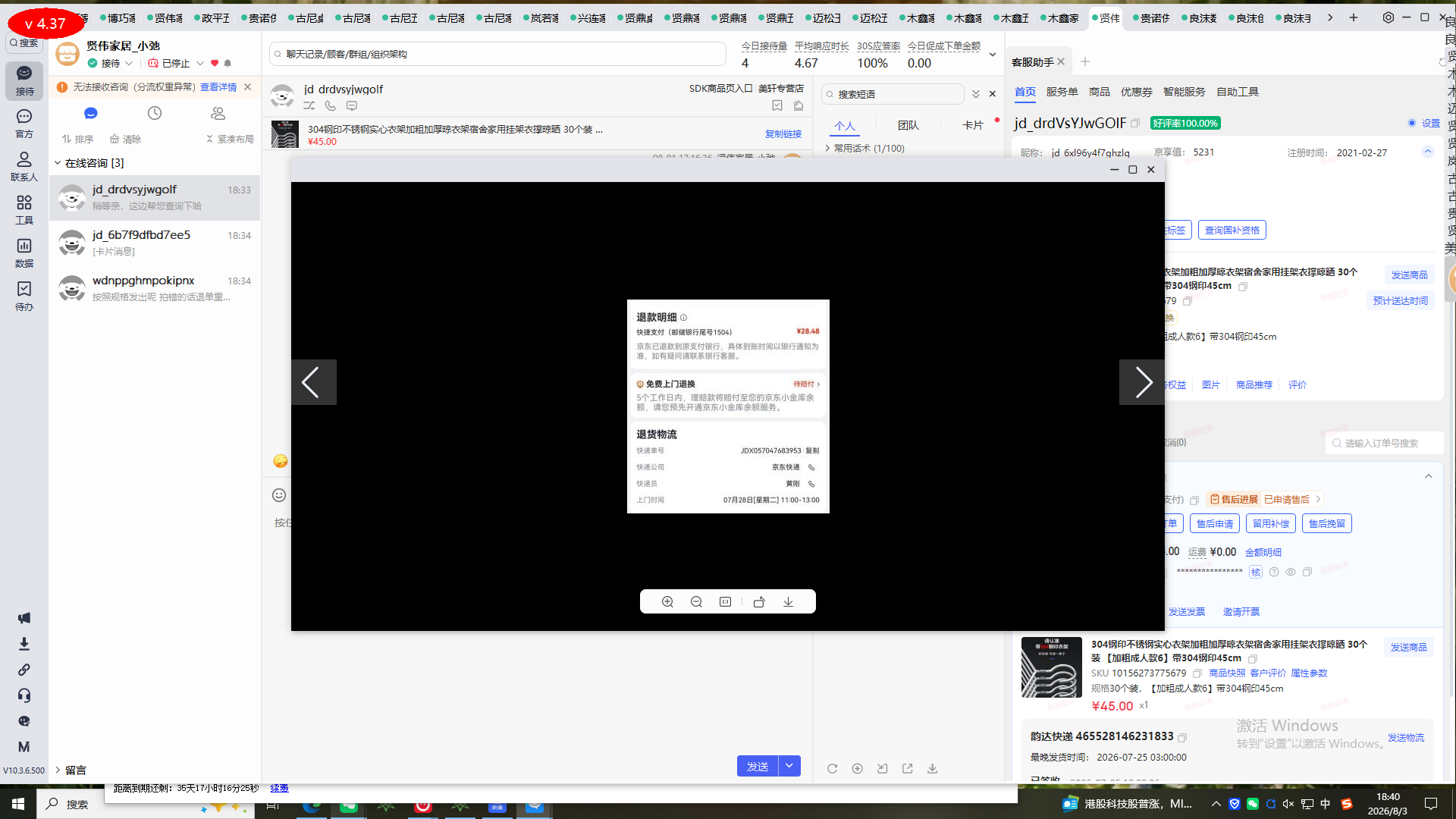Viewport: 1456px width, 819px height.
Task: Switch to the 服务单 tab
Action: point(1062,92)
